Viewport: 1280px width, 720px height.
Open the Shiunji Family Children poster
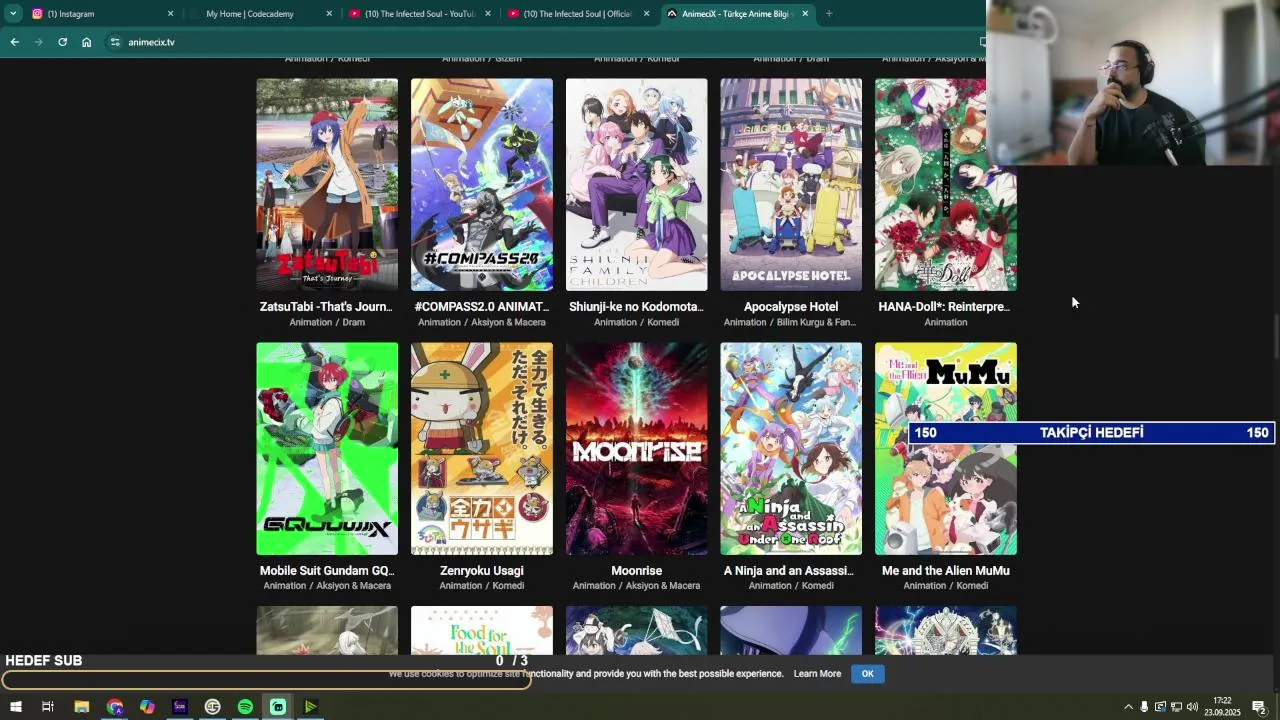[x=636, y=185]
